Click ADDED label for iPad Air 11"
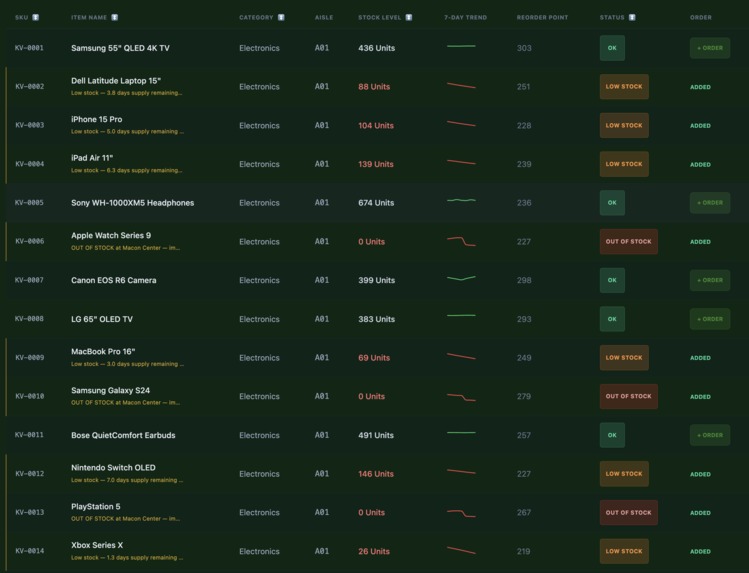749x573 pixels. (x=700, y=164)
